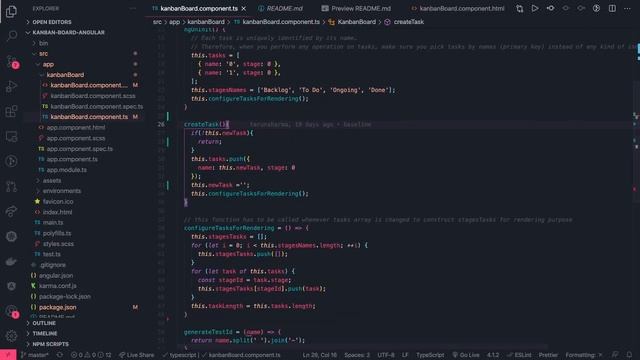Click Live Share in status bar
Screen dimensions: 640x360
pyautogui.click(x=136, y=355)
